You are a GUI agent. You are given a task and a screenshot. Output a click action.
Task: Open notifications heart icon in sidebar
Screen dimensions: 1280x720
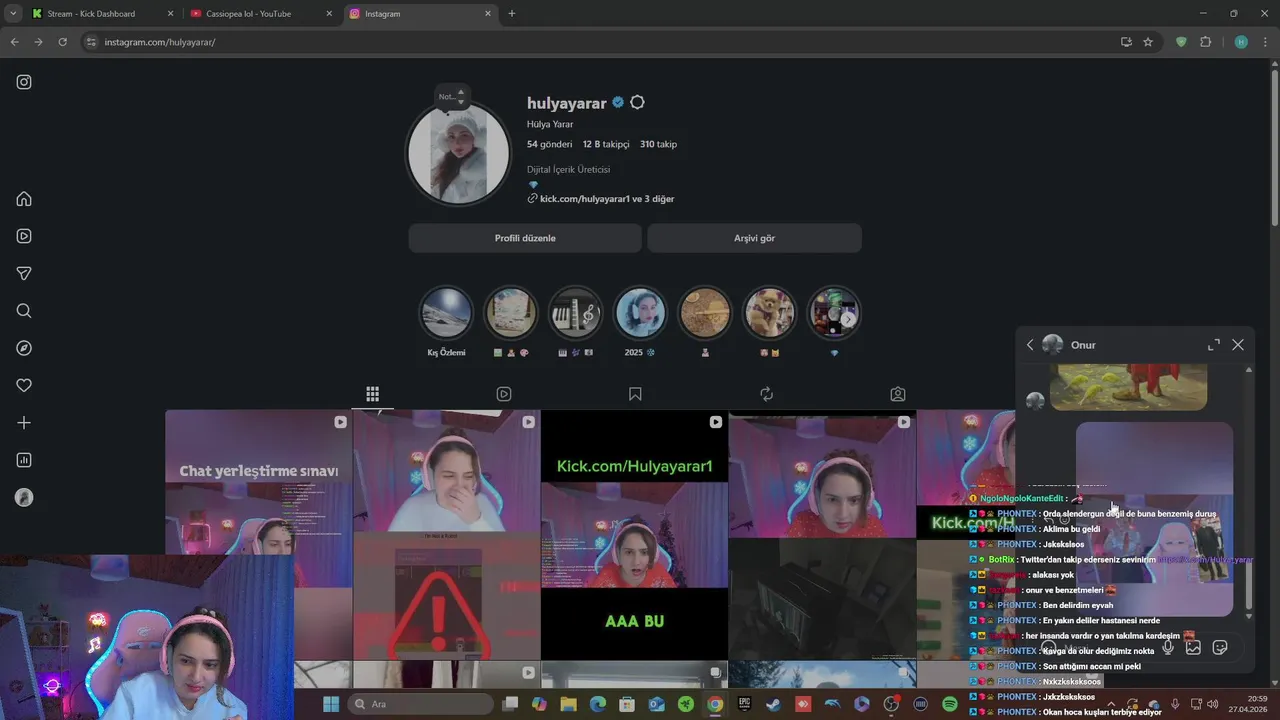pyautogui.click(x=24, y=385)
